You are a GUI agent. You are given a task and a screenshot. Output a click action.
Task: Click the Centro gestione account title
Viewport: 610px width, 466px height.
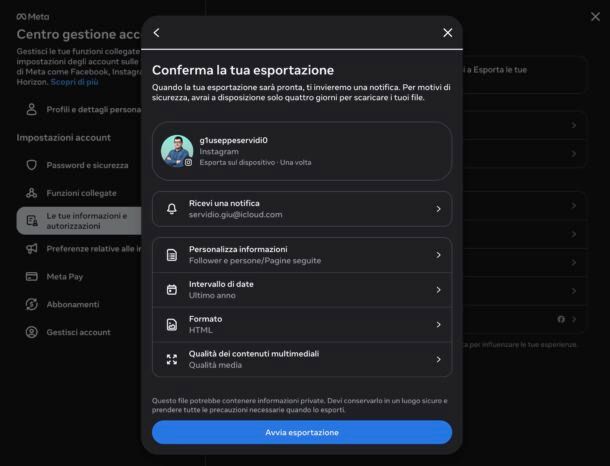point(78,35)
